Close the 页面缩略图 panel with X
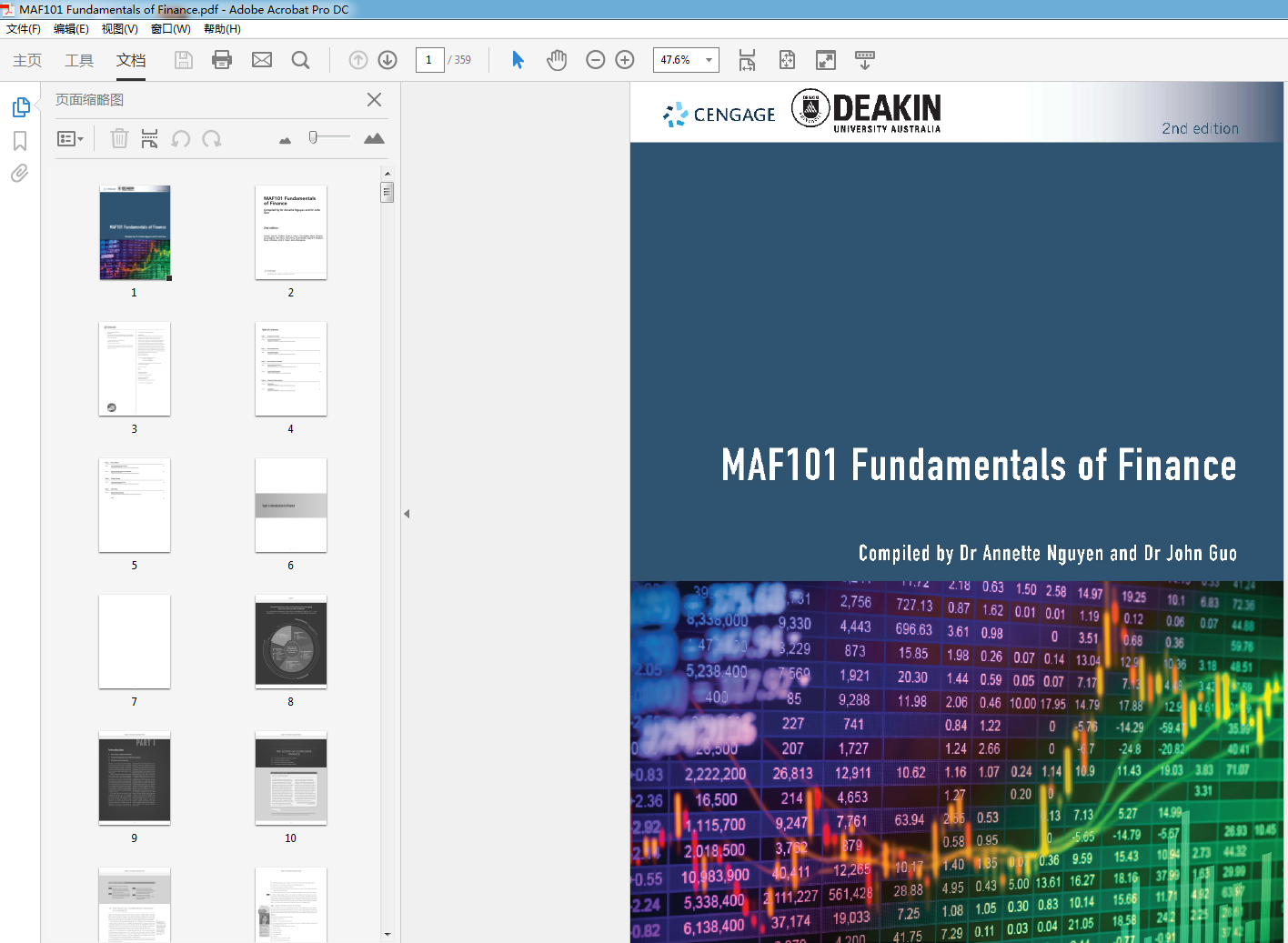 [374, 99]
